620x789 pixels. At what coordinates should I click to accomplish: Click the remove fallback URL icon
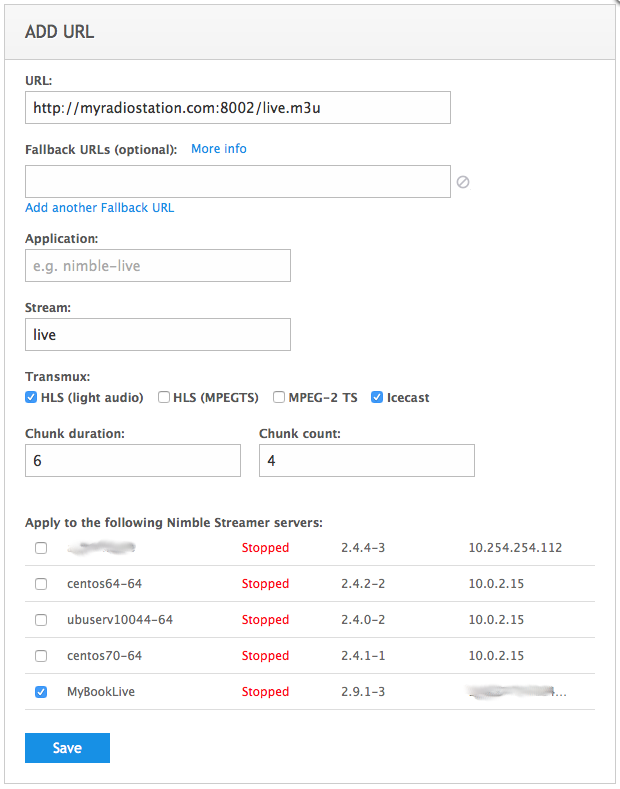pyautogui.click(x=463, y=182)
